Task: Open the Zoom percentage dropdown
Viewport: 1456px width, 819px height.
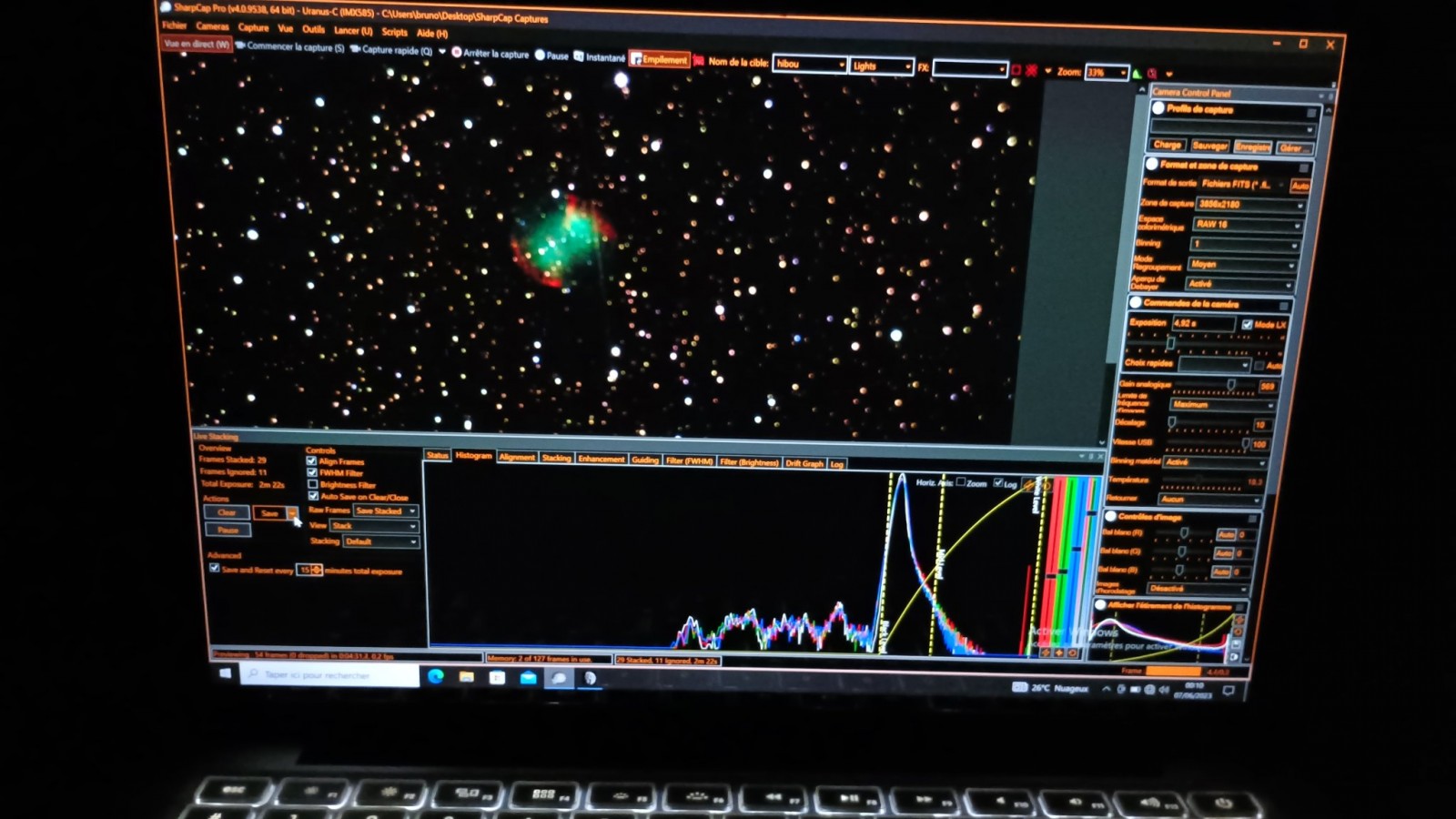Action: (1107, 73)
